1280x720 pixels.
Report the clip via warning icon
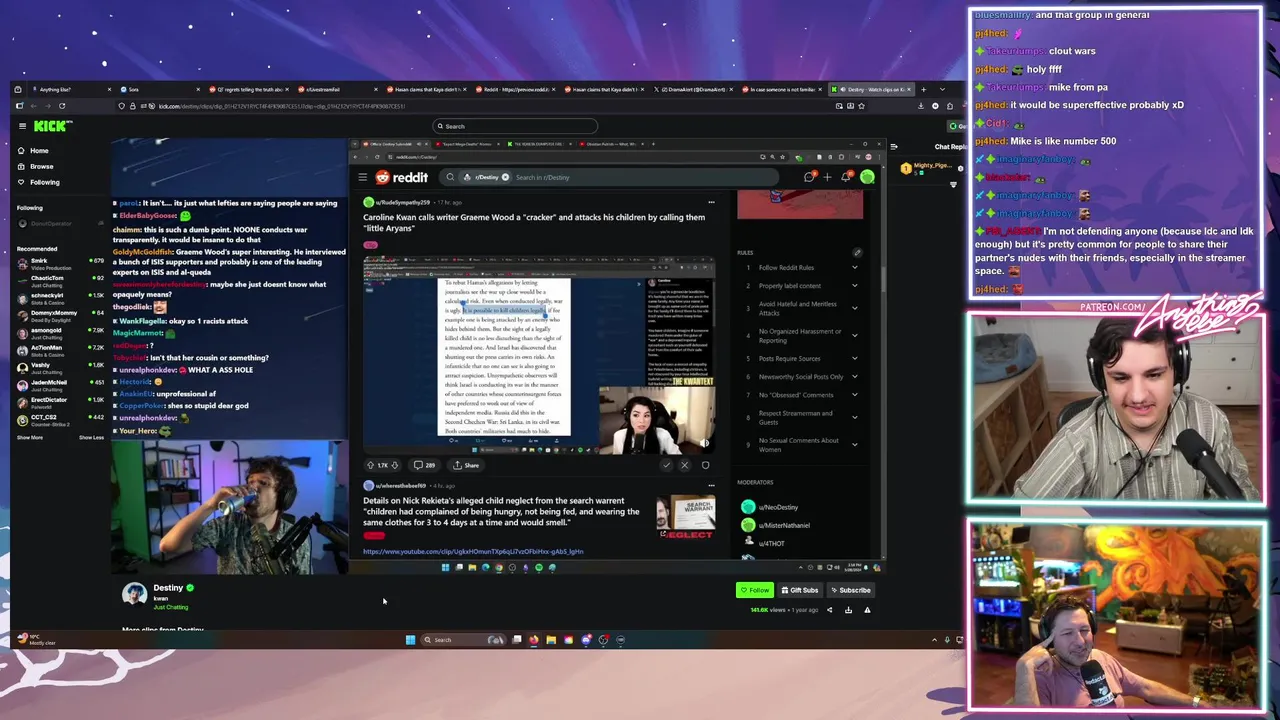pos(867,610)
